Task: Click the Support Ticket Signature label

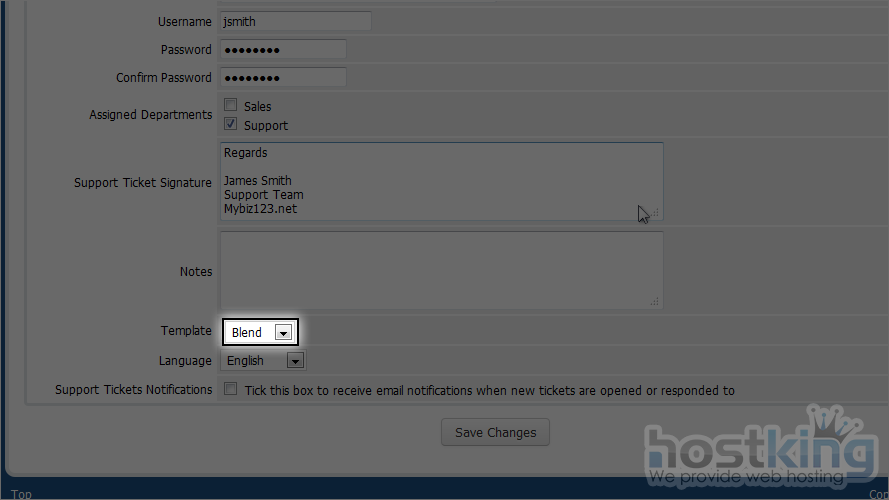Action: point(143,183)
